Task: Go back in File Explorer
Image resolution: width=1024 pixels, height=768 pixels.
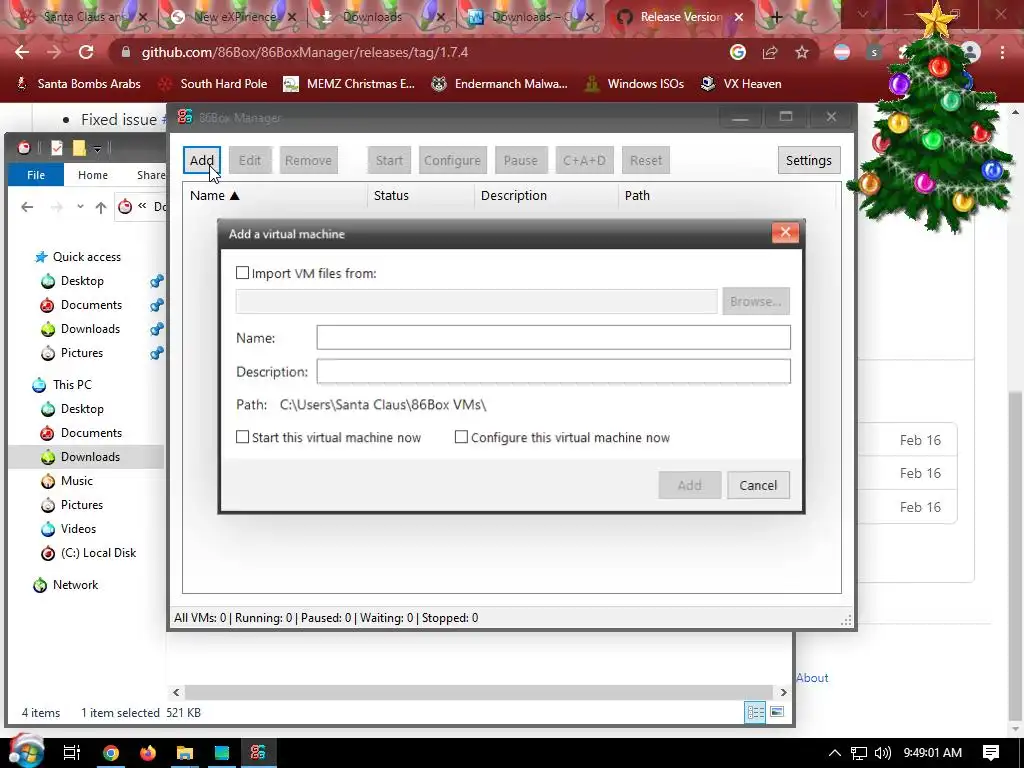Action: (27, 207)
